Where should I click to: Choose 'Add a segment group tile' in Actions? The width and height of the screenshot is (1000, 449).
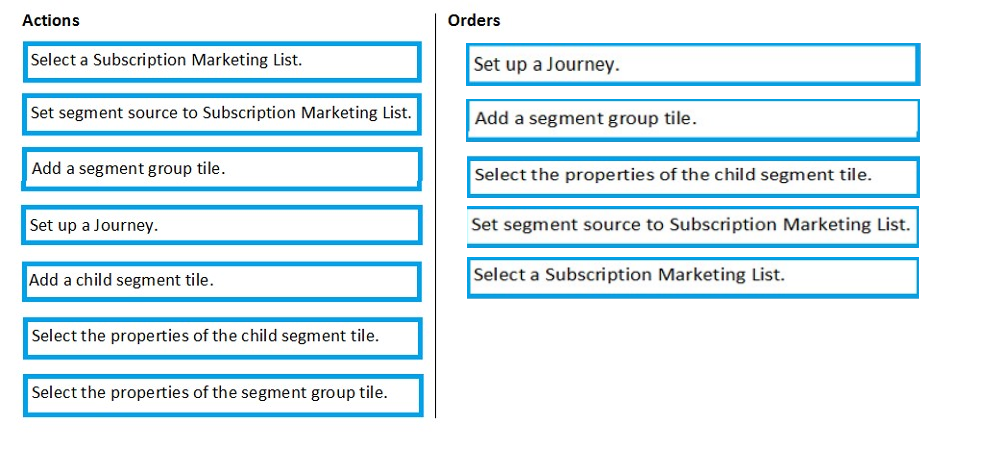[x=221, y=169]
